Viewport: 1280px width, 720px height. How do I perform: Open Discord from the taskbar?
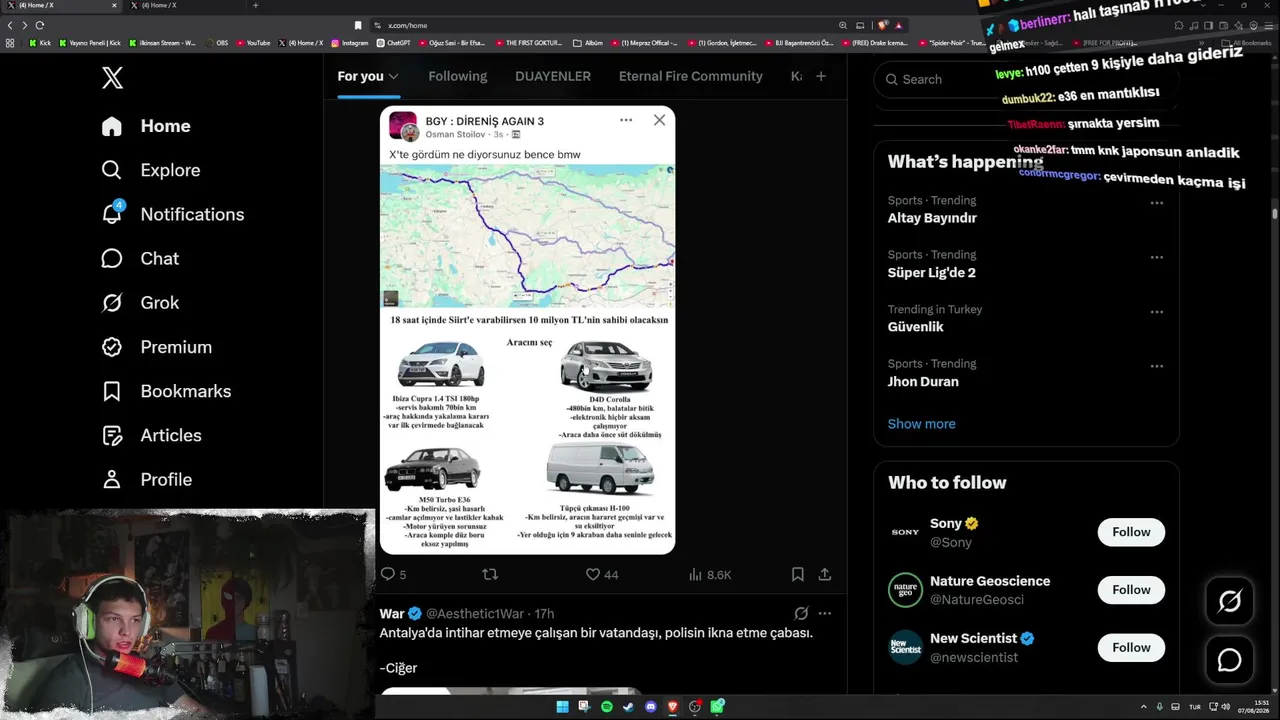click(x=651, y=707)
